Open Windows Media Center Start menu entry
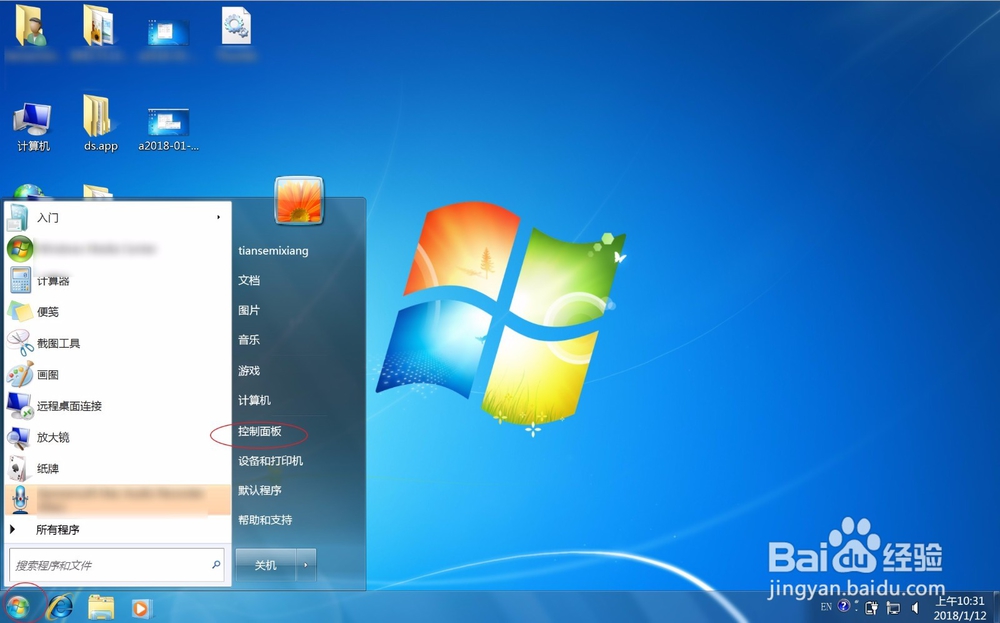Screen dimensions: 1000x623 coord(117,249)
